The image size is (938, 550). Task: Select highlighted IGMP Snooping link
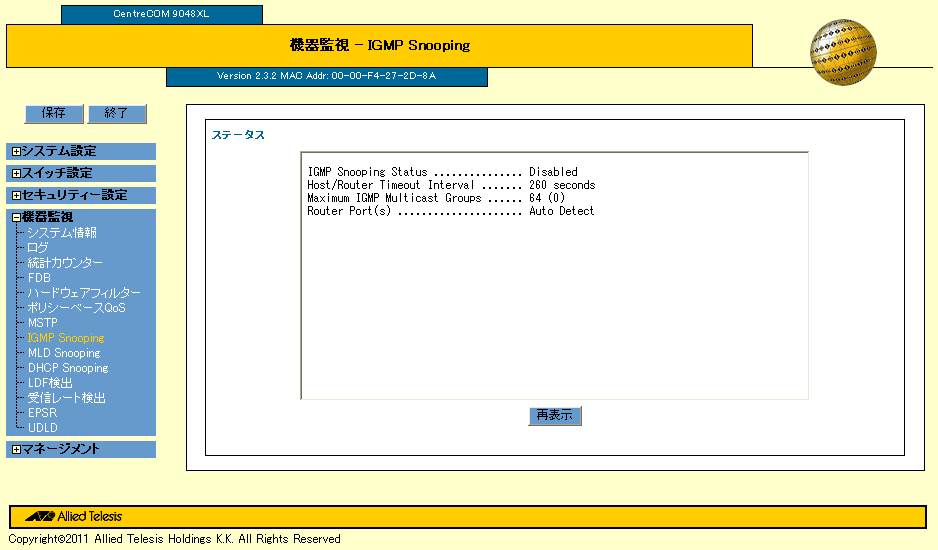pos(66,338)
